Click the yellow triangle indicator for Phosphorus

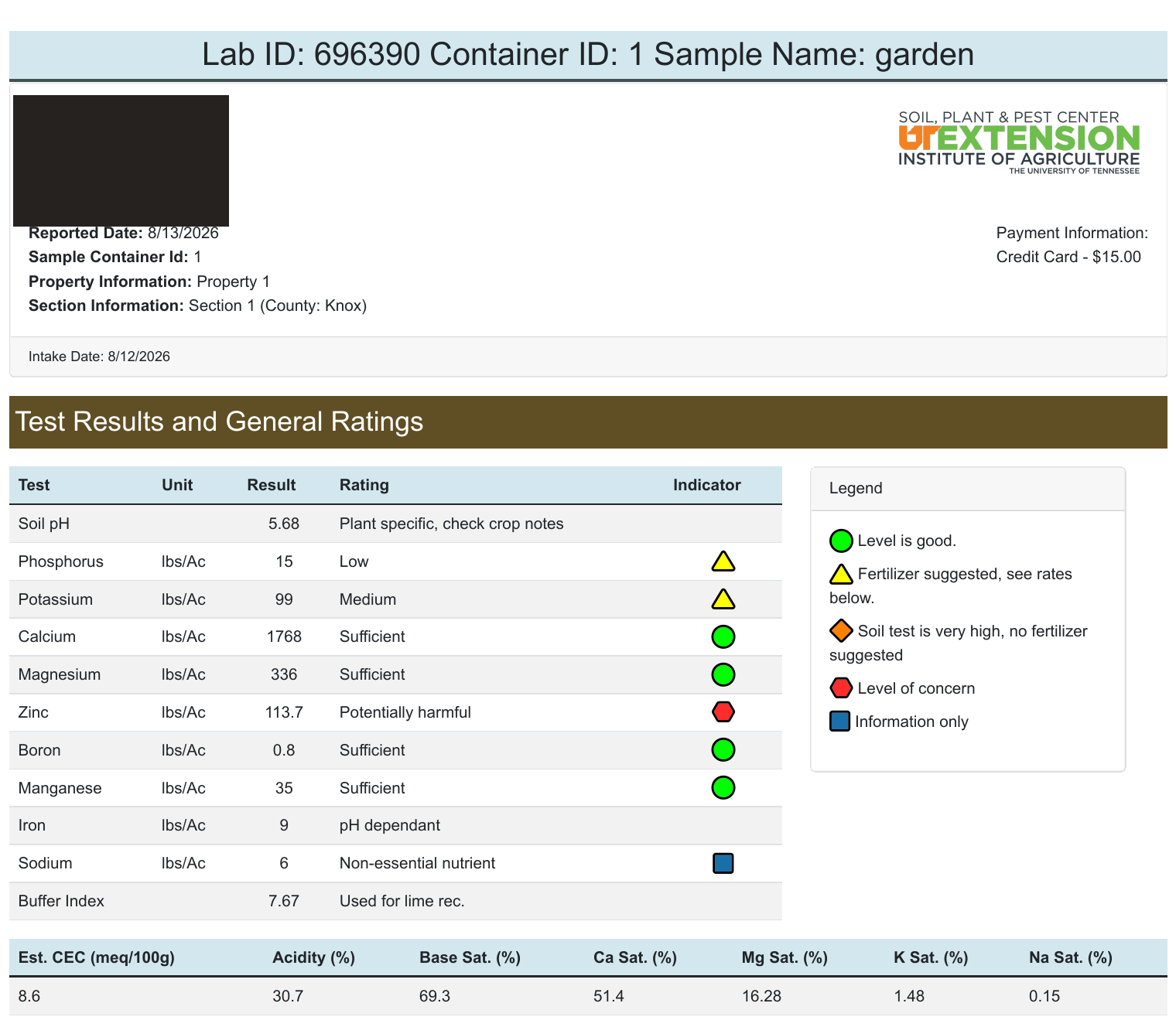723,561
